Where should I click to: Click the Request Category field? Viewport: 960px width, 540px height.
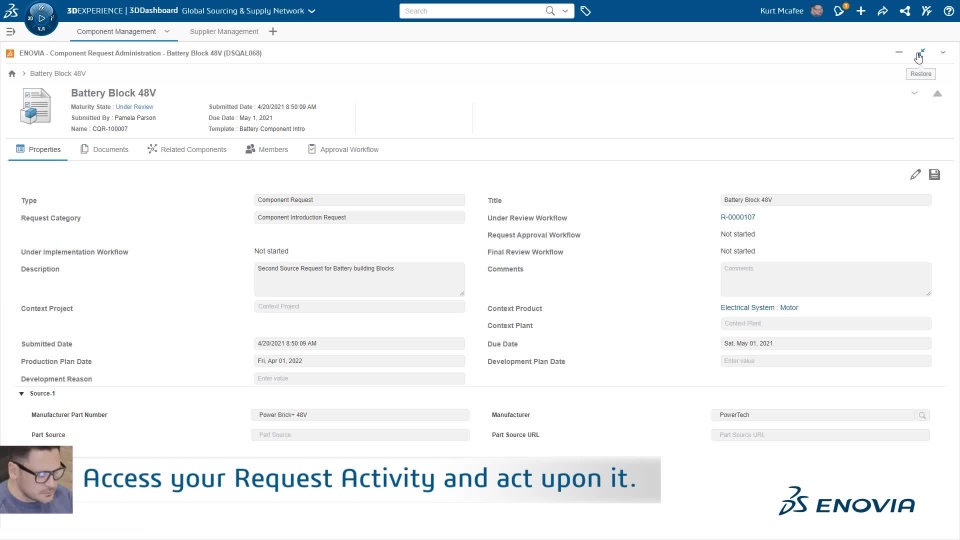[359, 217]
